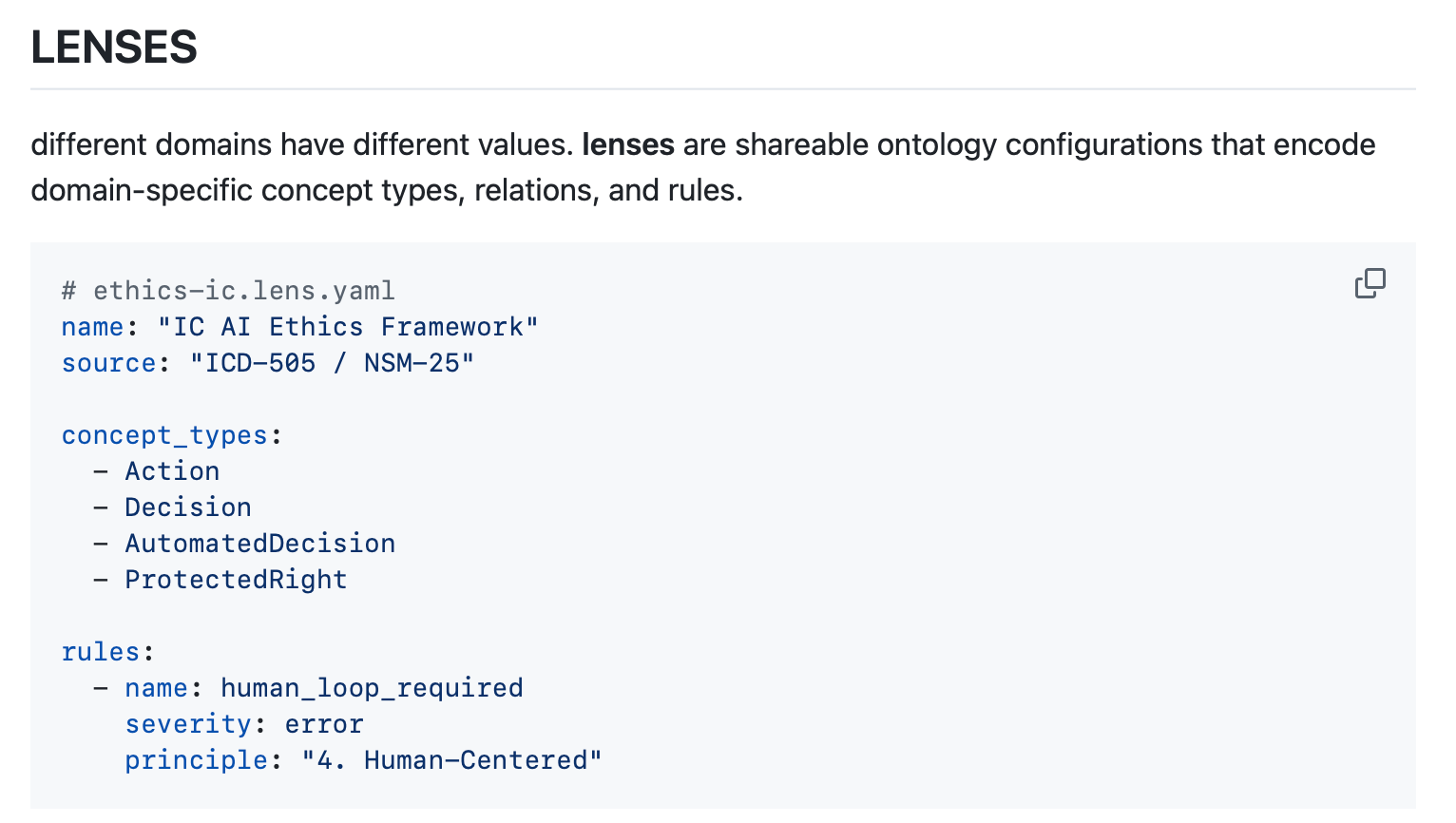Viewport: 1456px width, 823px height.
Task: Click the "concept_types" key
Action: pos(164,435)
